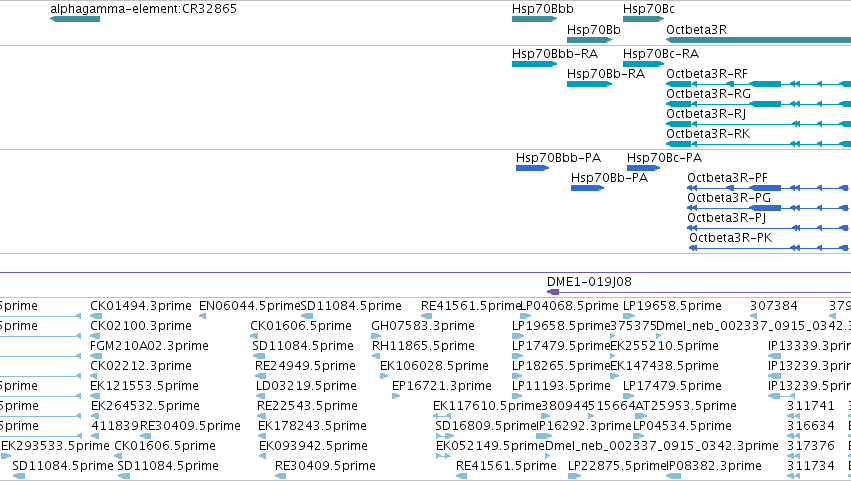
Task: Select EST EK093942.5prime
Action: [x=263, y=457]
